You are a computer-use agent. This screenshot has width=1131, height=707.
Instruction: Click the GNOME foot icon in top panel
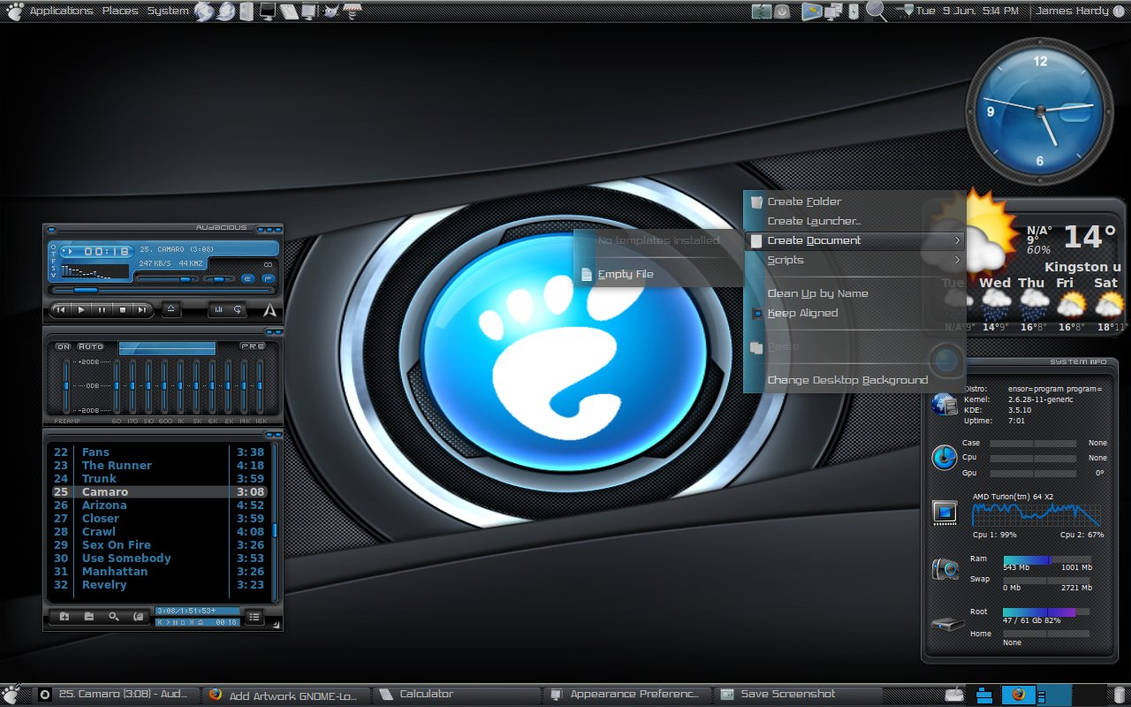coord(14,11)
